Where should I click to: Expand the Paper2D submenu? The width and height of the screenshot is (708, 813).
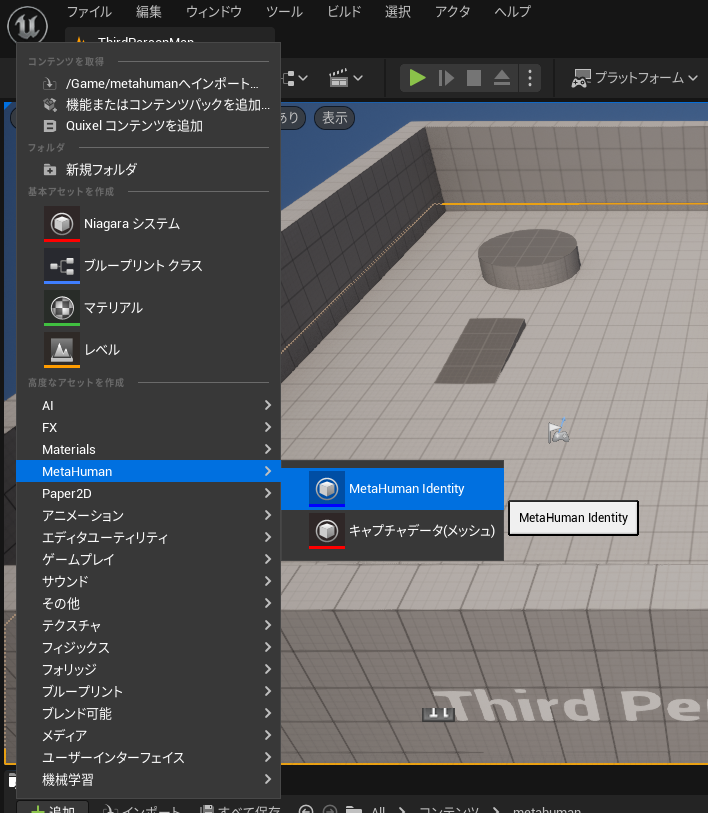click(x=148, y=493)
